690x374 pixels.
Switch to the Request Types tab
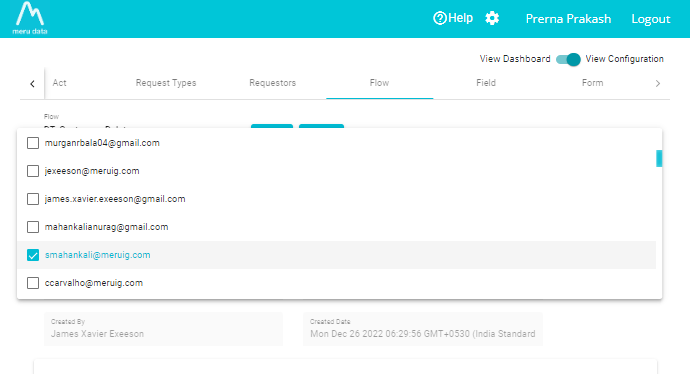click(166, 83)
